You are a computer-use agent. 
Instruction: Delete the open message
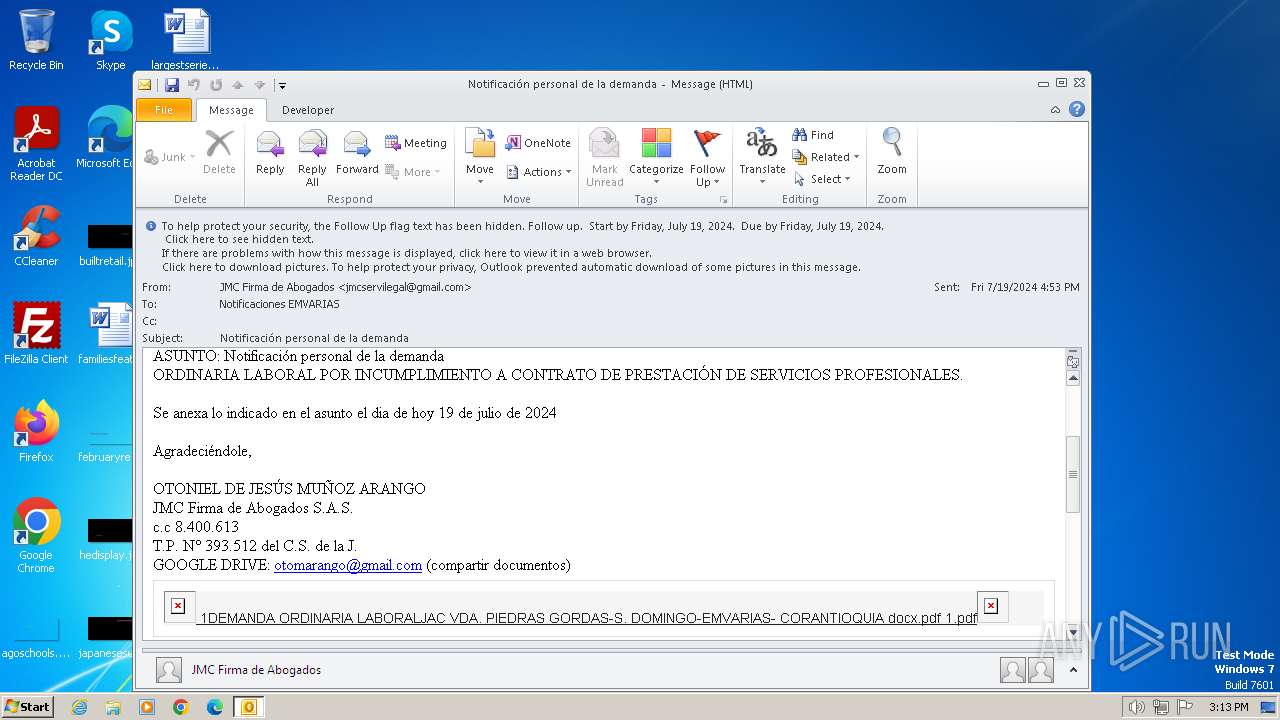pos(219,153)
